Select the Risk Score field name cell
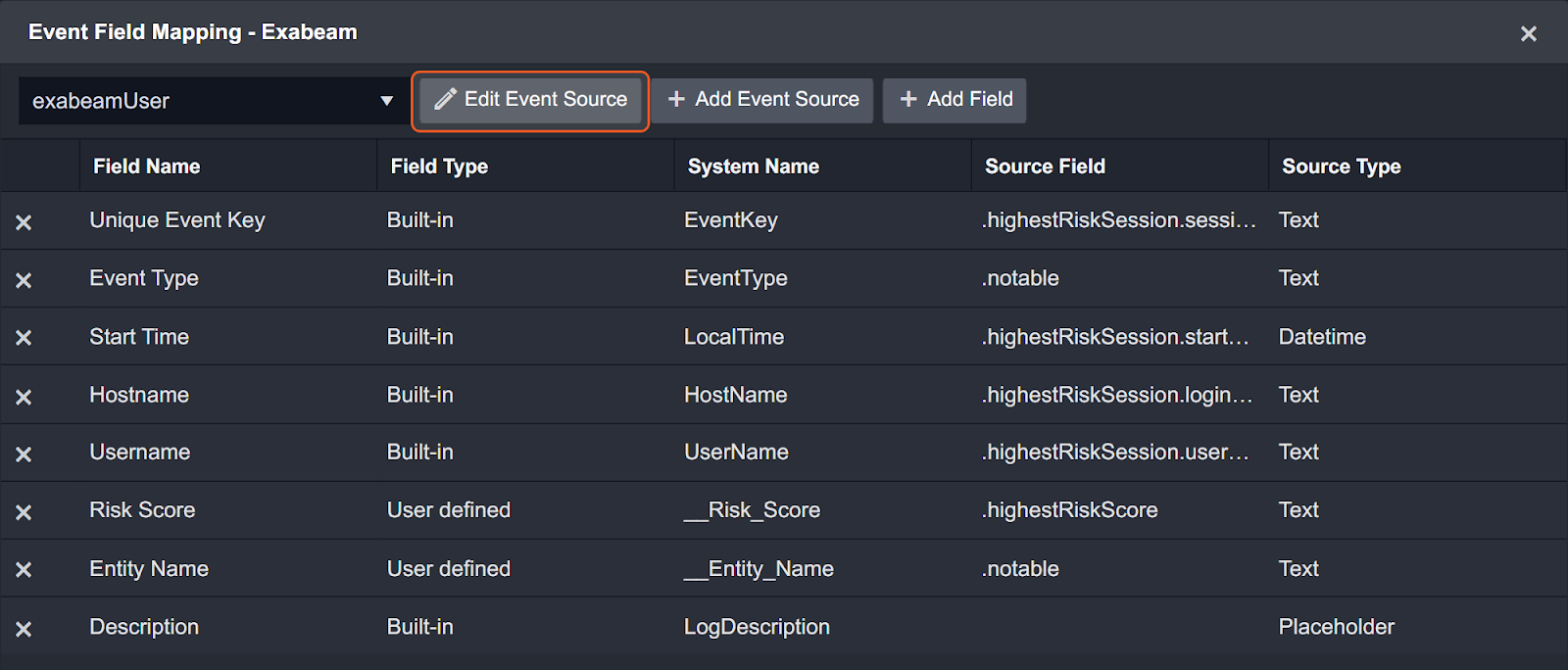This screenshot has height=670, width=1568. click(x=142, y=510)
